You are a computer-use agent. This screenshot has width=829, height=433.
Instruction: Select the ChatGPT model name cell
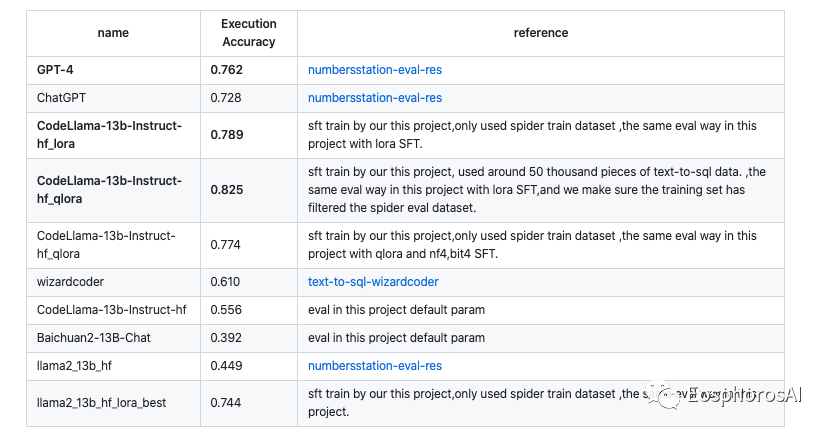[x=64, y=98]
